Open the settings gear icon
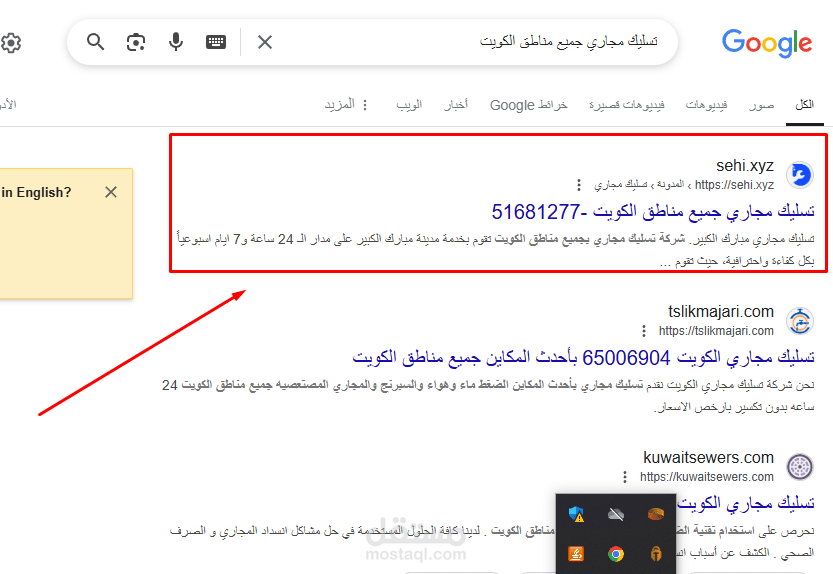Viewport: 833px width, 574px height. point(11,43)
